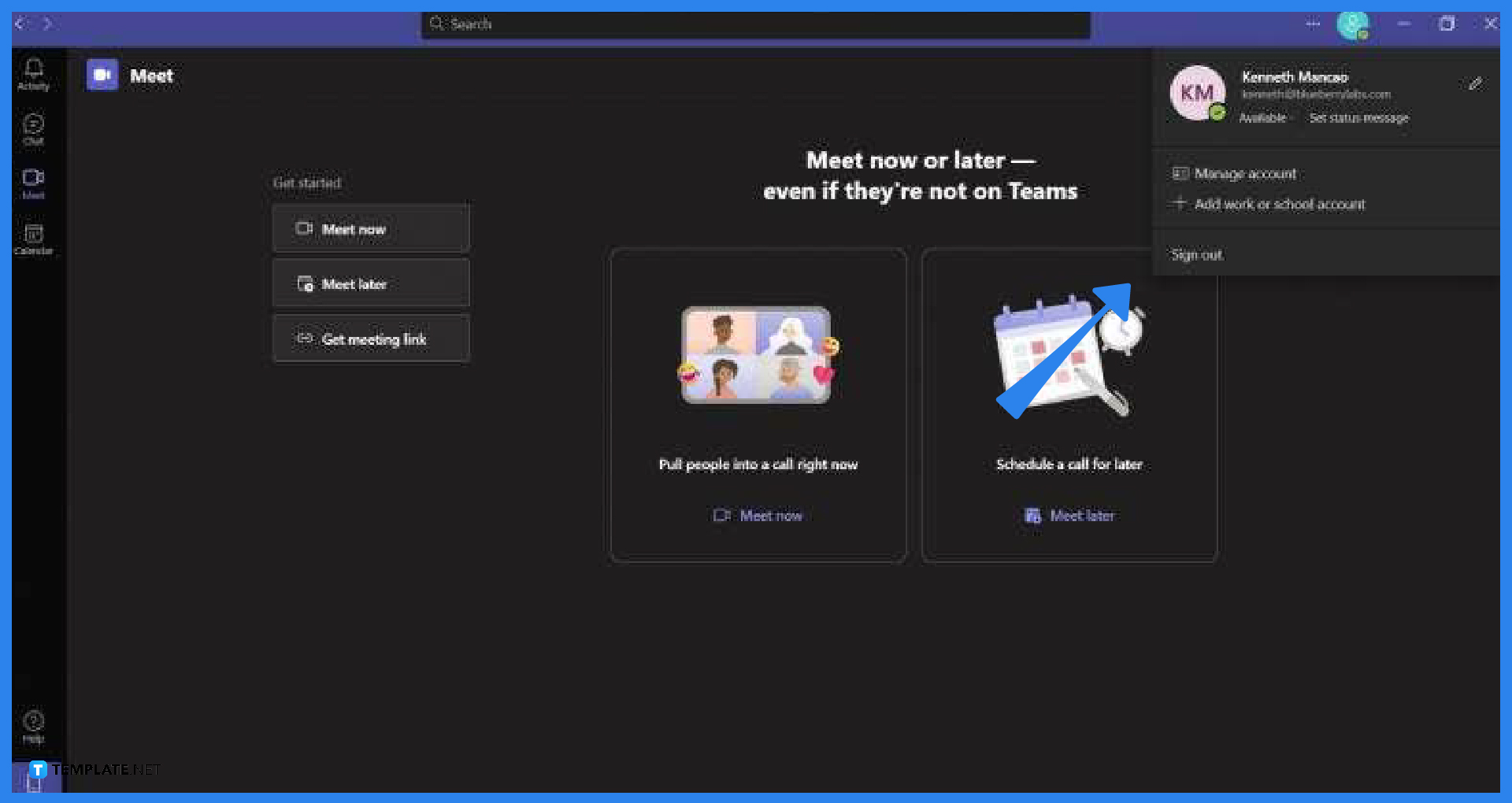Select Sign out from the menu
The height and width of the screenshot is (803, 1512).
[1197, 254]
